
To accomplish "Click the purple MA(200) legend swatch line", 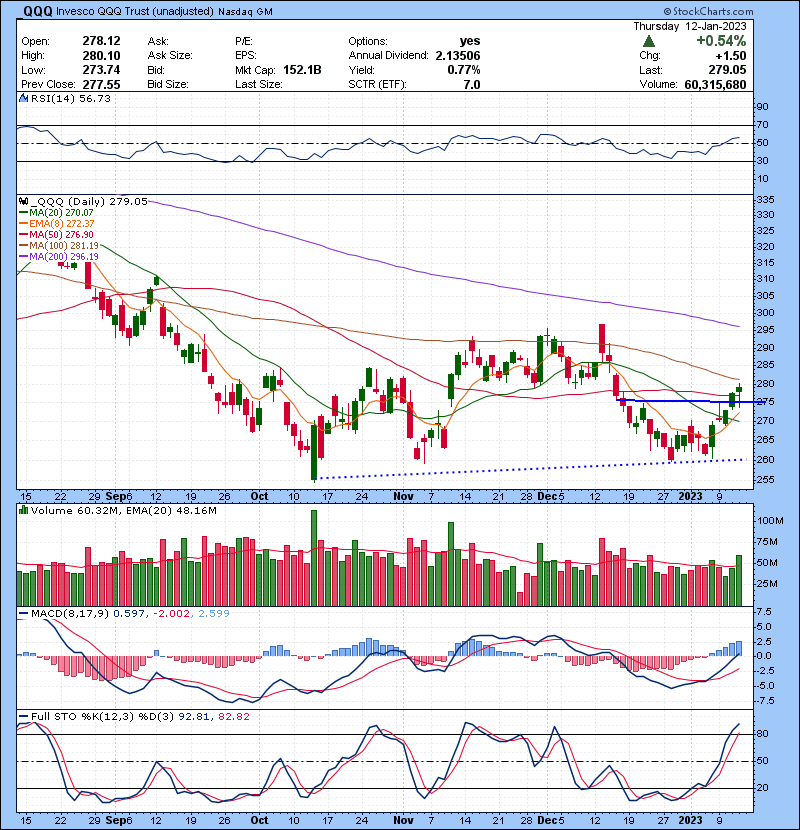I will click(23, 257).
